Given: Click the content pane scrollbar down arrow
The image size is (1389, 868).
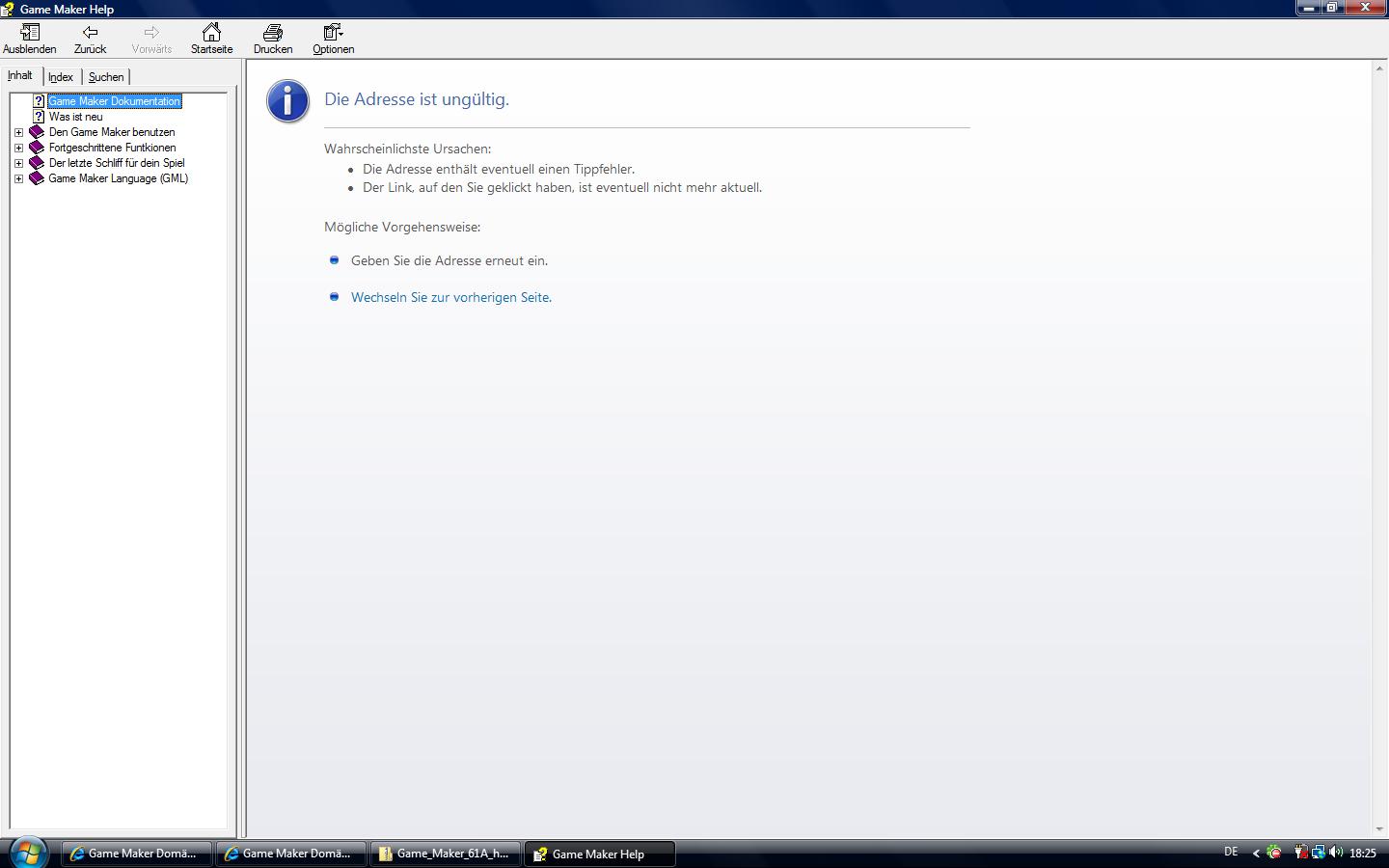Looking at the screenshot, I should coord(1378,828).
